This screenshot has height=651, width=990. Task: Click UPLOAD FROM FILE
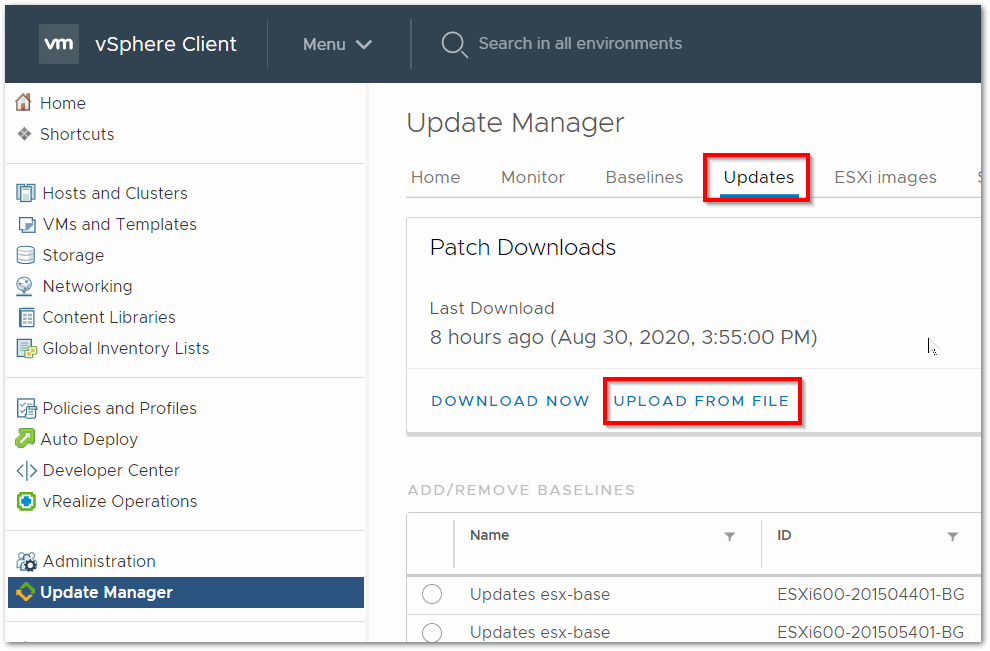(701, 401)
